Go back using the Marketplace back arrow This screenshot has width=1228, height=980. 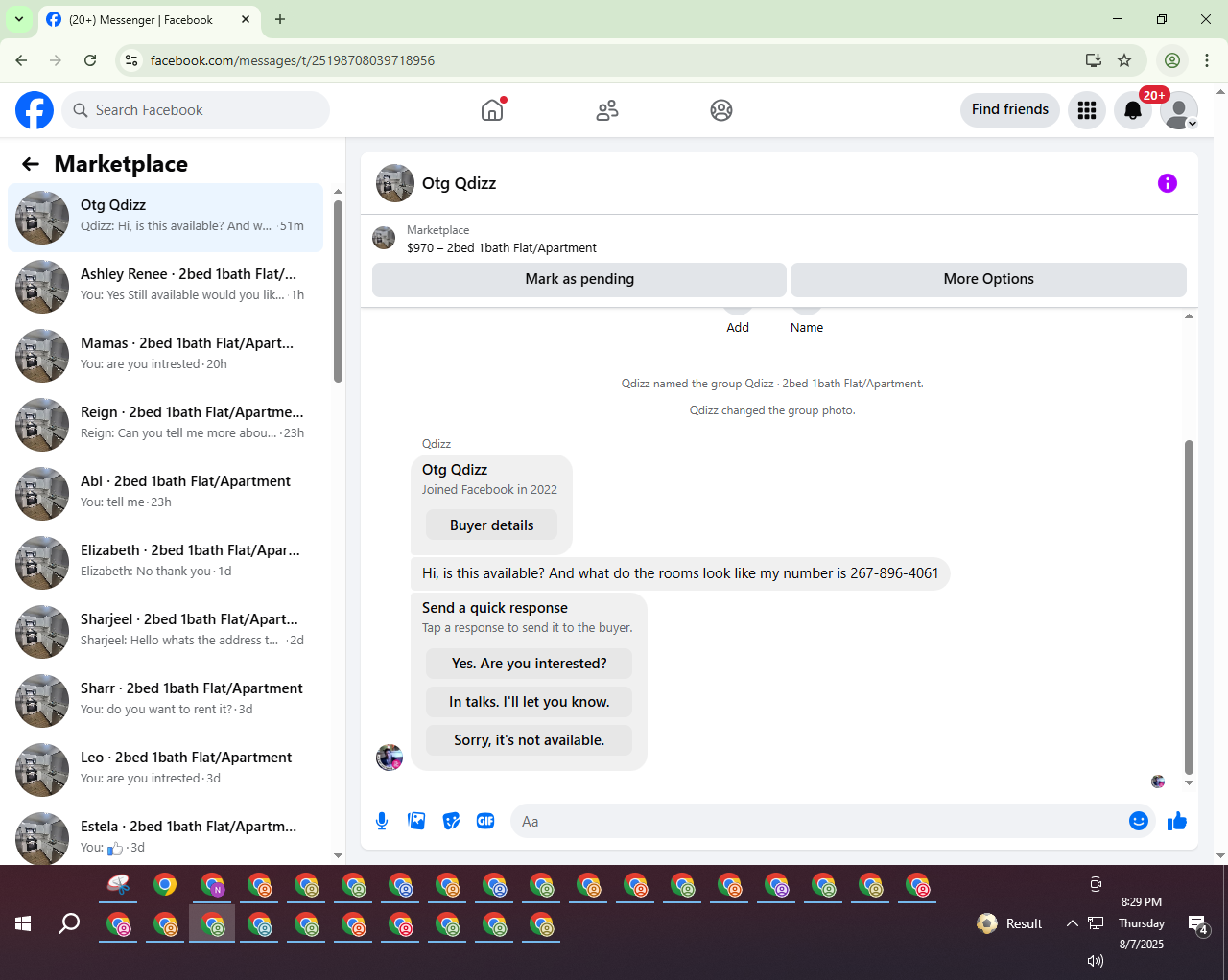31,164
